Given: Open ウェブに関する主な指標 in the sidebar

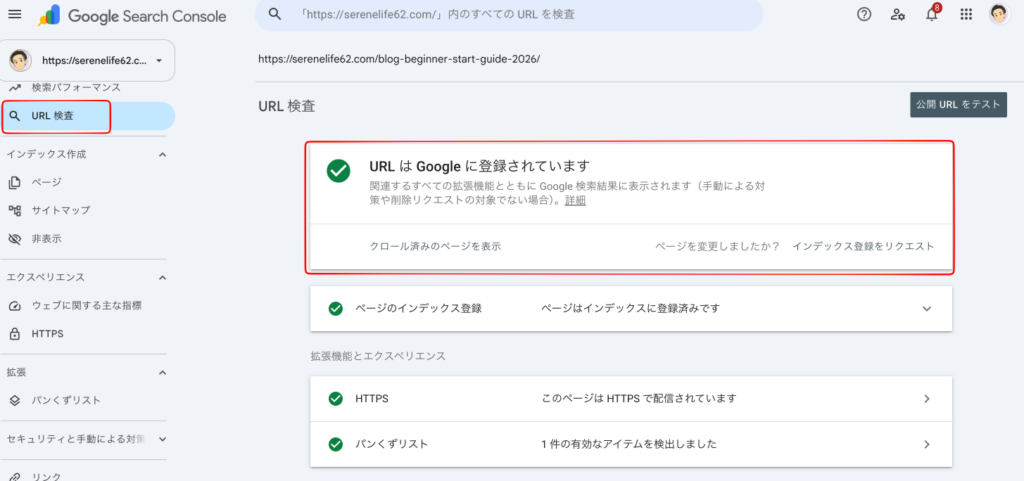Looking at the screenshot, I should click(88, 305).
